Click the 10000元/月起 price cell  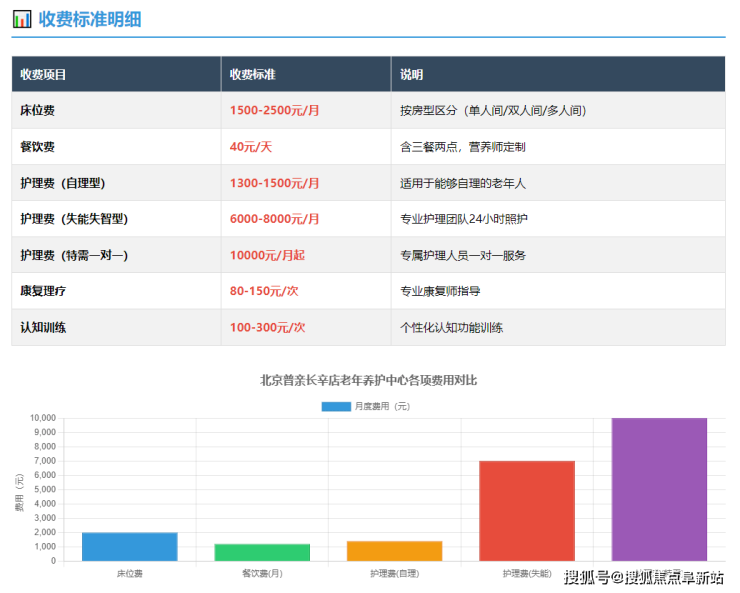coord(267,255)
